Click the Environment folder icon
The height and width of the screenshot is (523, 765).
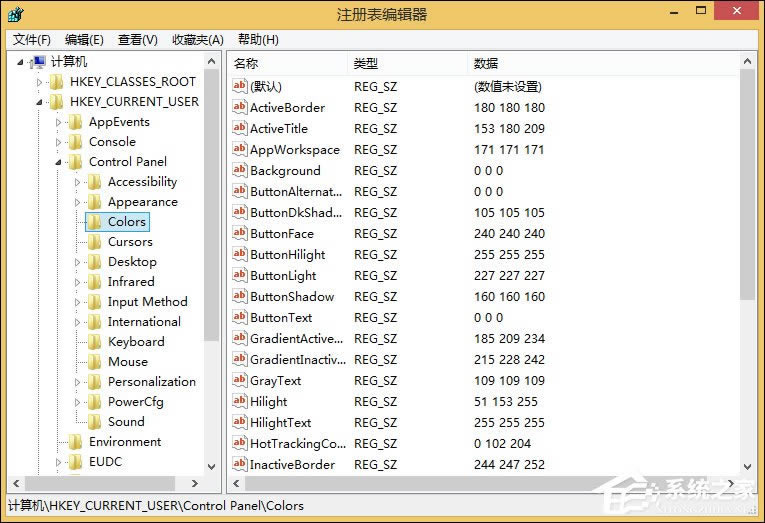coord(75,442)
